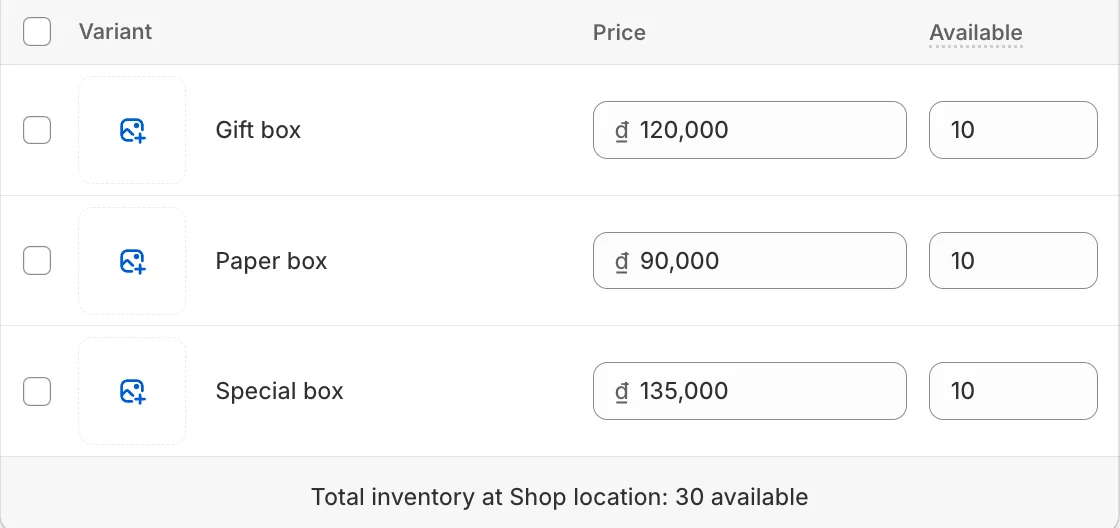Viewport: 1120px width, 528px height.
Task: Open the Special box variant name
Action: (x=279, y=391)
